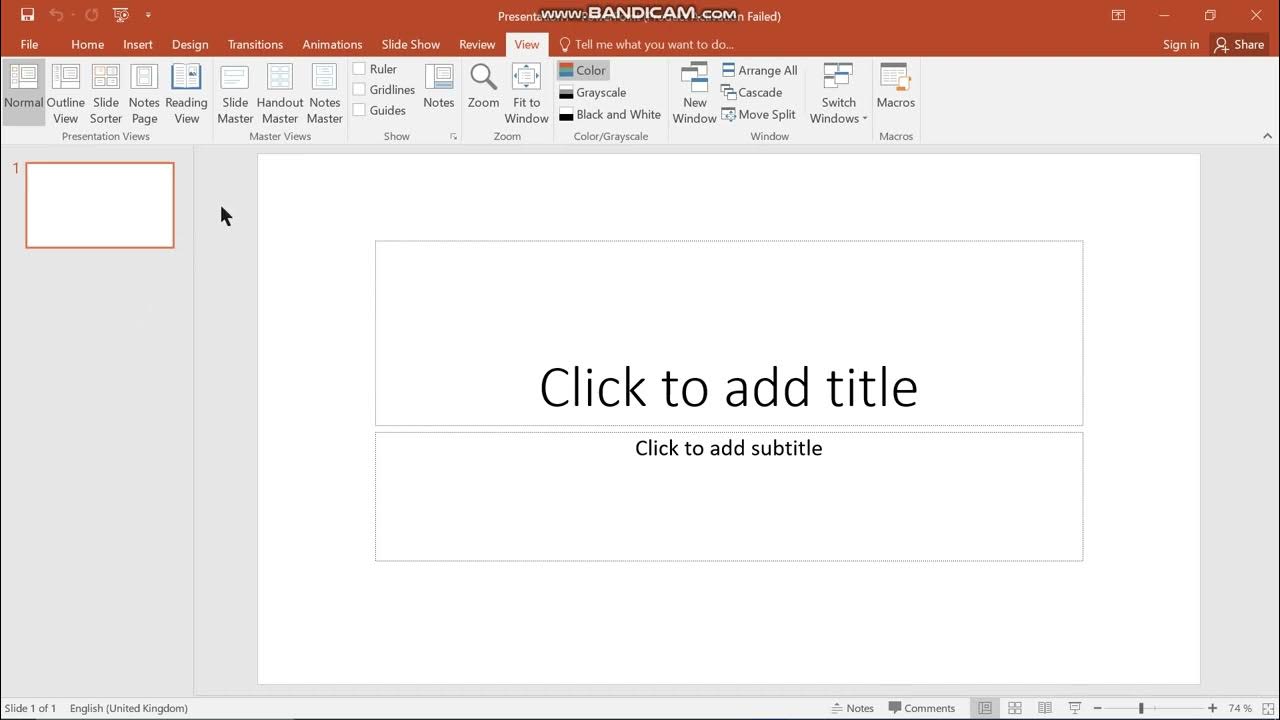Click English (United Kingdom) language indicator
This screenshot has width=1280, height=720.
129,708
